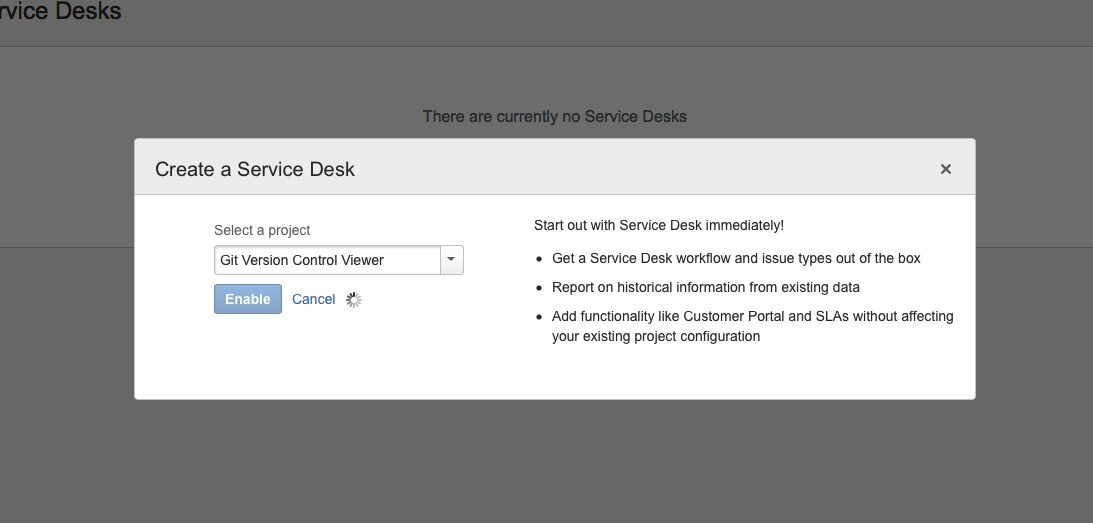The height and width of the screenshot is (523, 1093).
Task: Click the Git Version Control Viewer field
Action: point(328,260)
